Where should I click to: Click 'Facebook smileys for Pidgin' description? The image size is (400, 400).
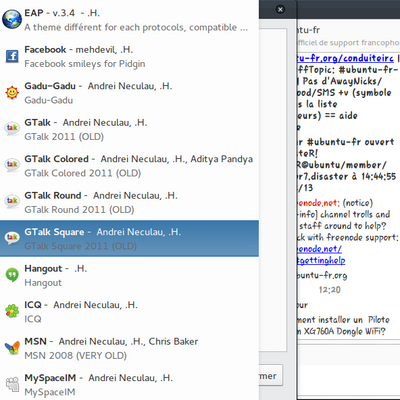click(85, 64)
